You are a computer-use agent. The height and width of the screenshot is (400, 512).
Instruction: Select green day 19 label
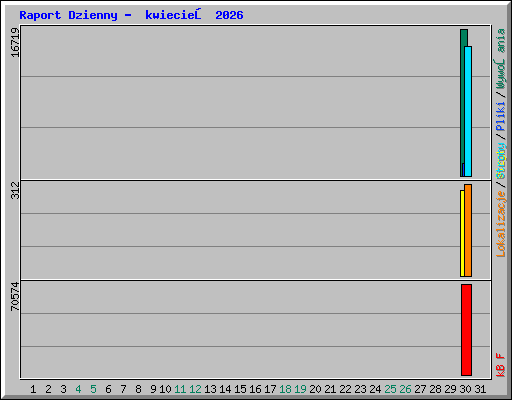click(x=300, y=389)
